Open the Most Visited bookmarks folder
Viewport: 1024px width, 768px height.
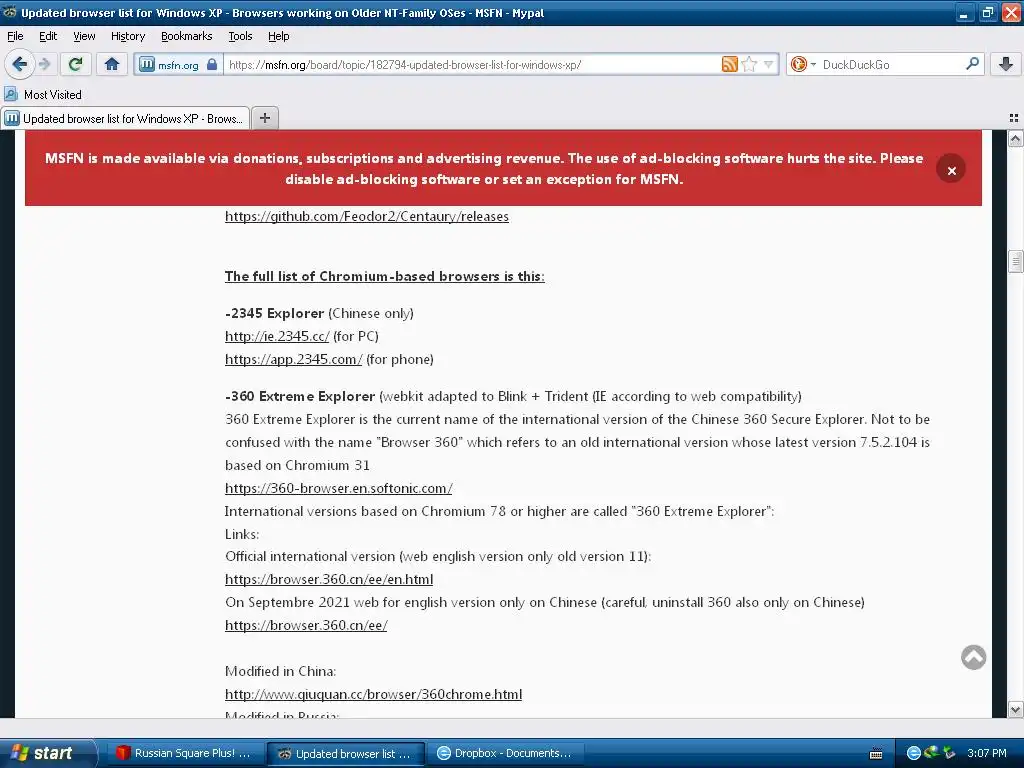(43, 95)
